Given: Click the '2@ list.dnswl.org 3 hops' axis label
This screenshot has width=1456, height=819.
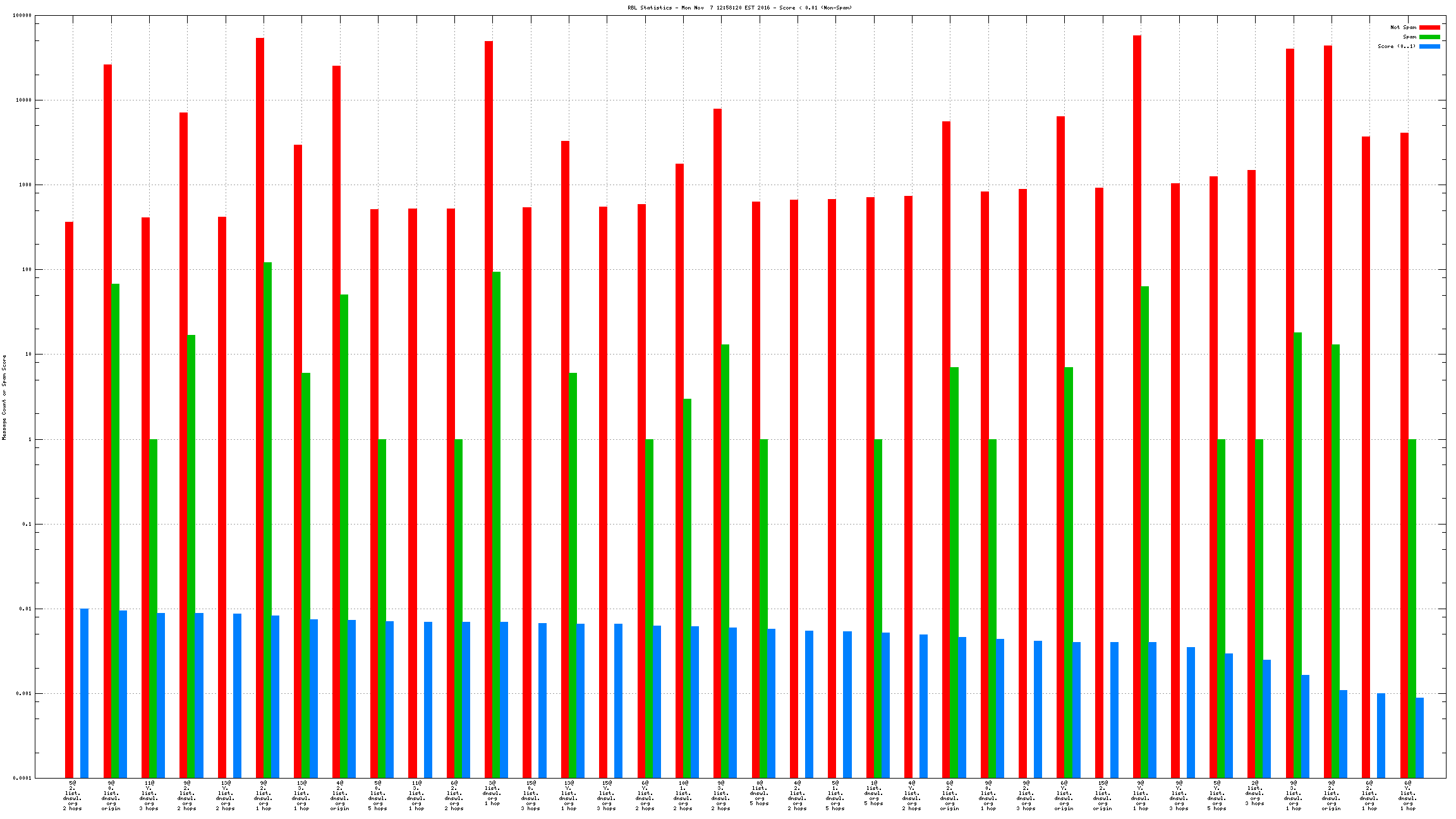Looking at the screenshot, I should (1255, 794).
